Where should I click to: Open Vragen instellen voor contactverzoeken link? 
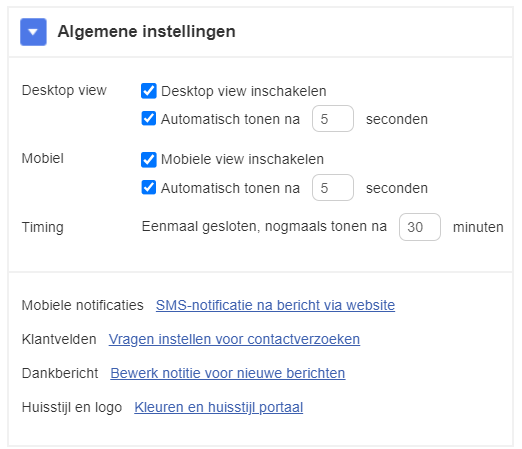click(x=234, y=339)
